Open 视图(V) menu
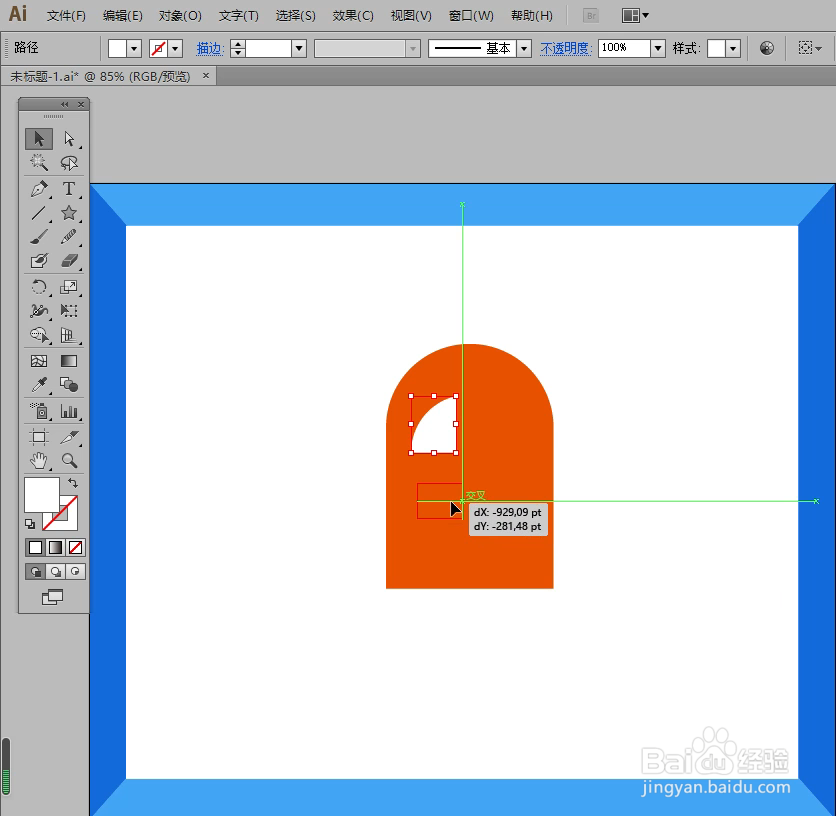Viewport: 836px width, 816px height. pyautogui.click(x=411, y=15)
